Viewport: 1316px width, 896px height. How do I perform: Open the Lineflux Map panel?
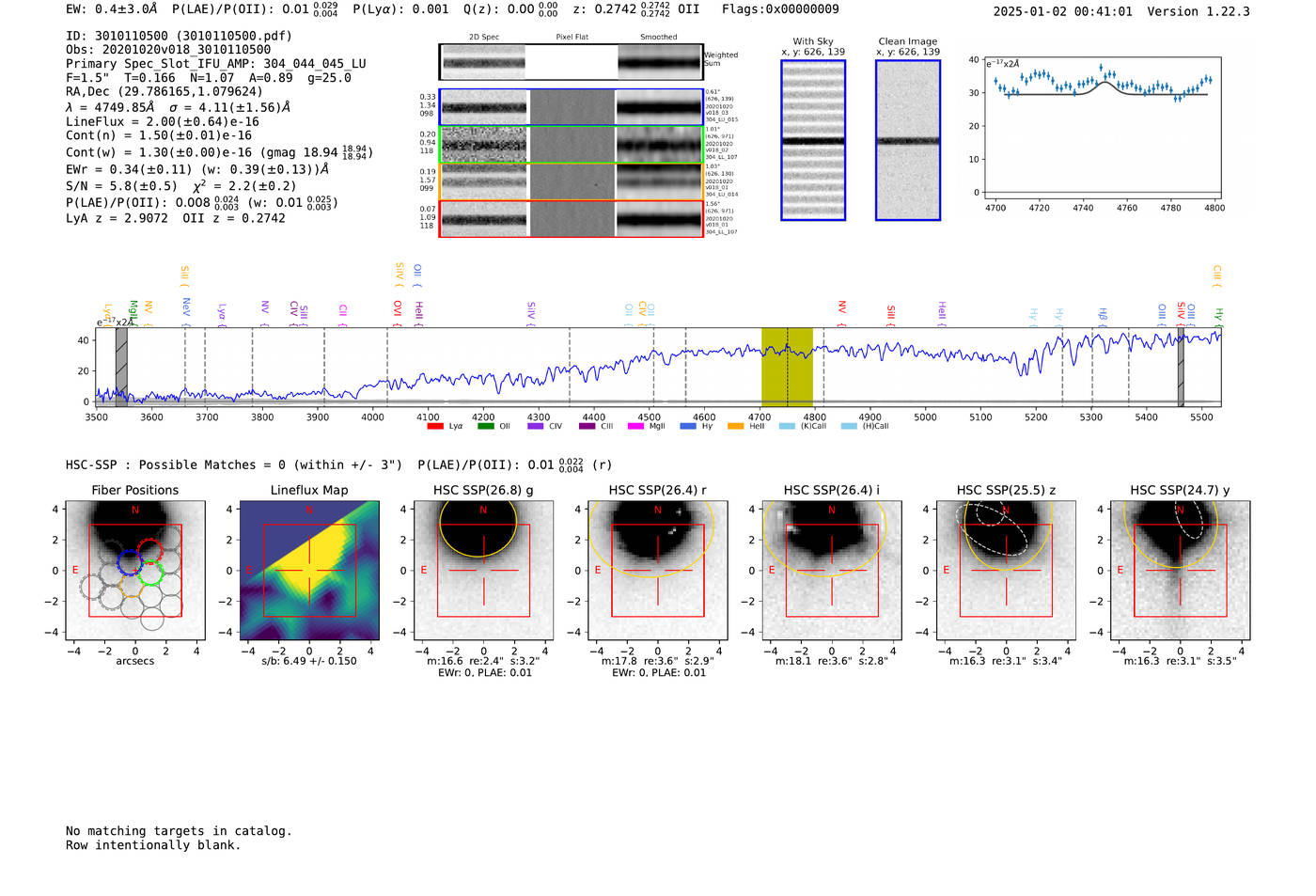click(309, 571)
